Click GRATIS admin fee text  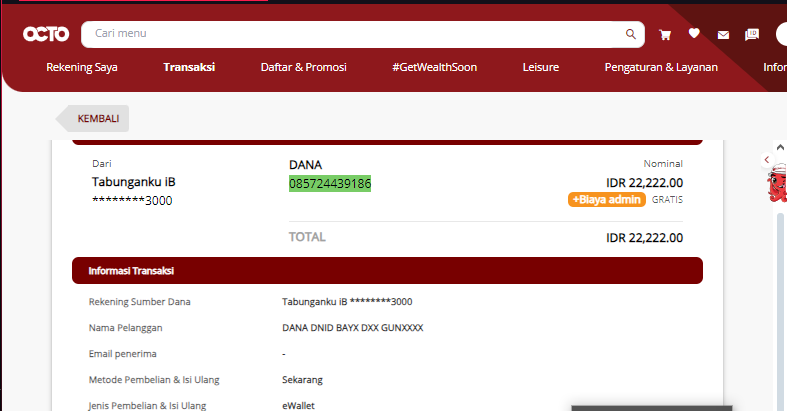(667, 200)
